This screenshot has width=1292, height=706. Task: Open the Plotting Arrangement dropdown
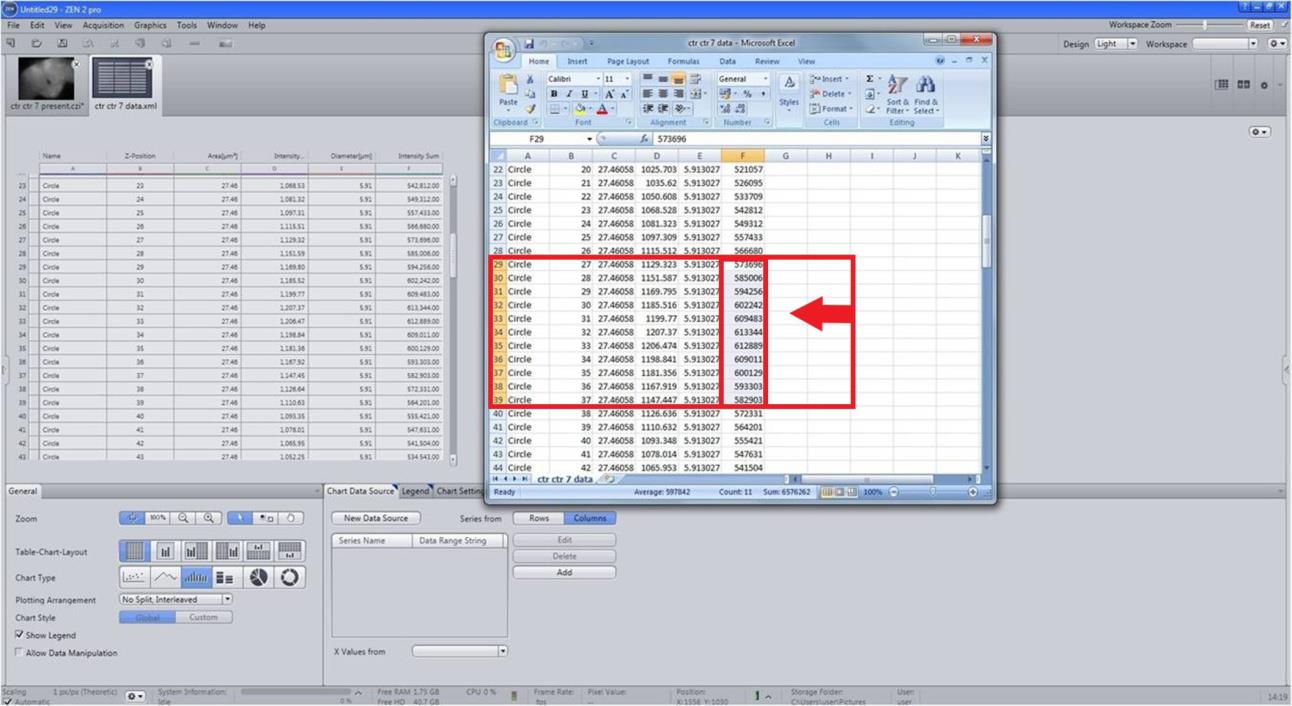[x=227, y=600]
